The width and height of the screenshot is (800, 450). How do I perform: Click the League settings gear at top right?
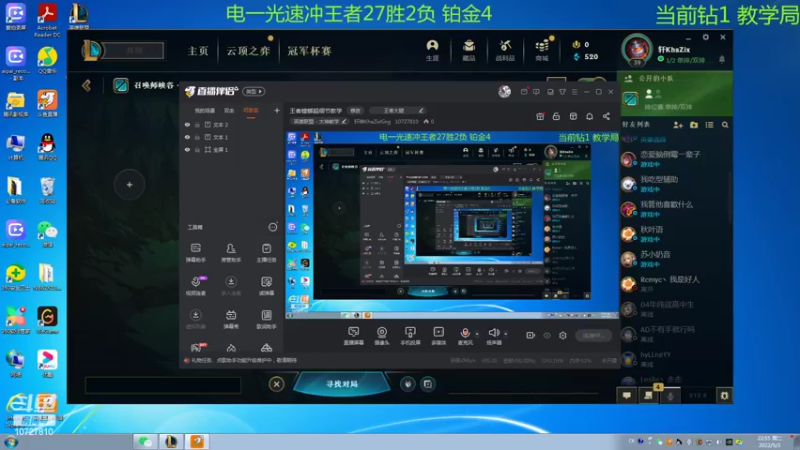[706, 37]
